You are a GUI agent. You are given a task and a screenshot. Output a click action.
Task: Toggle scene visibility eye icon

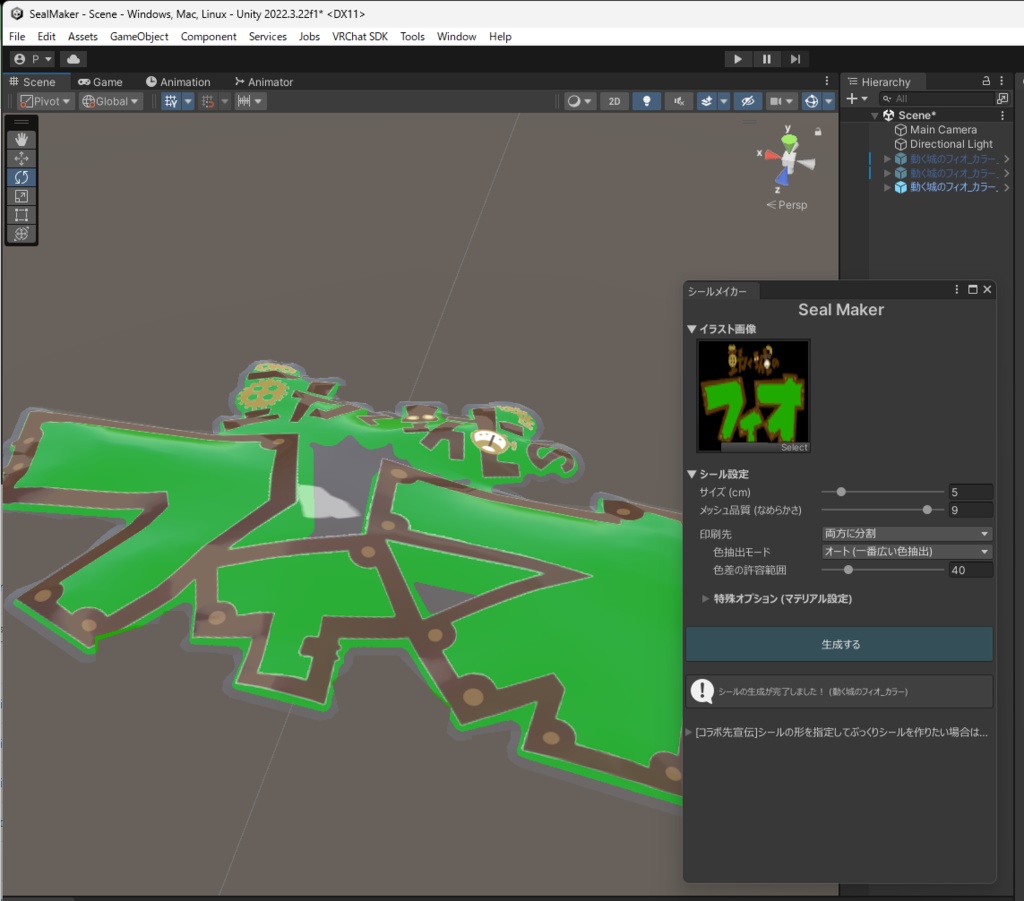coord(748,101)
